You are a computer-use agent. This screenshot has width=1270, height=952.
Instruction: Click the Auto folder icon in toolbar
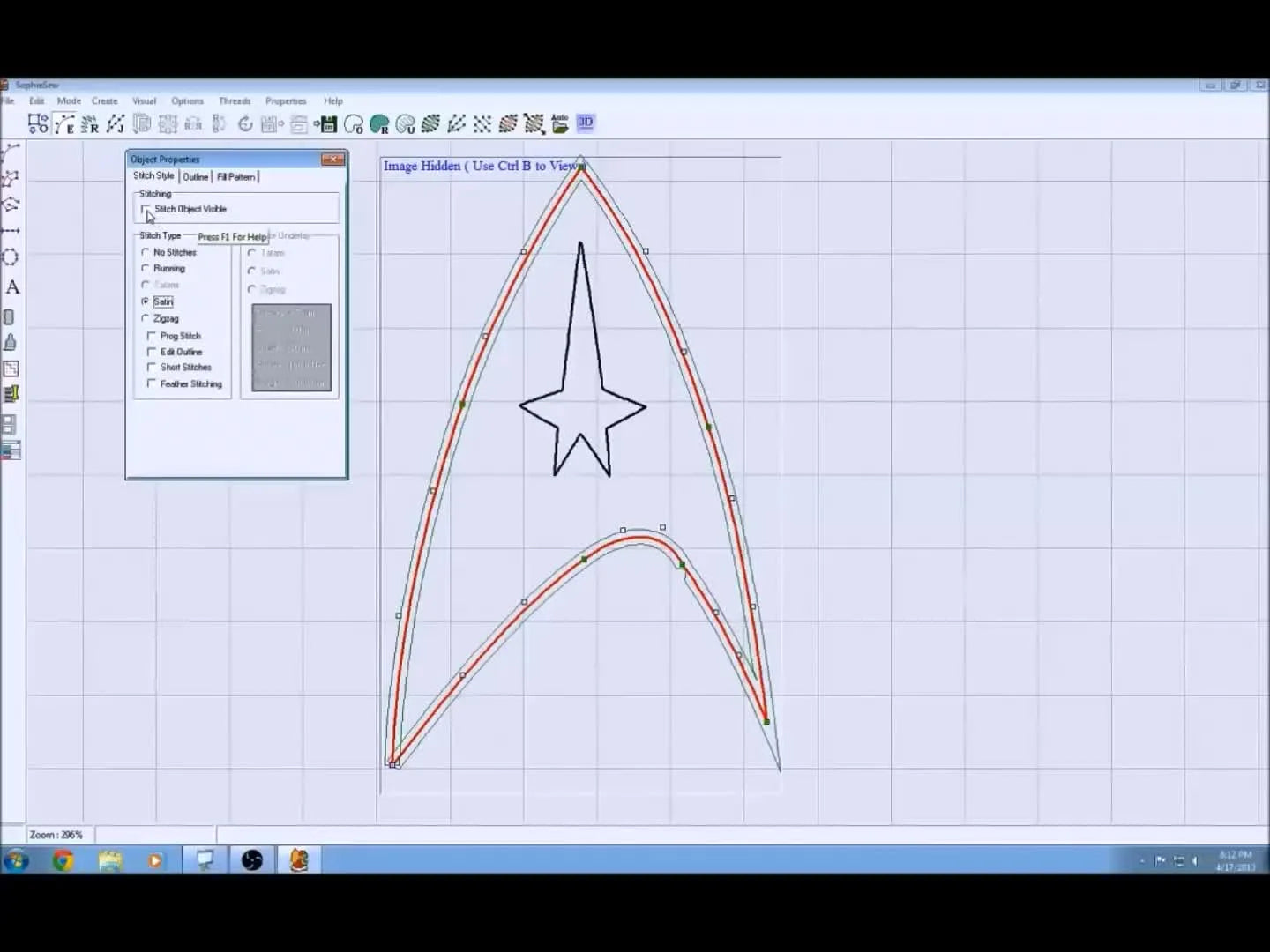[559, 123]
